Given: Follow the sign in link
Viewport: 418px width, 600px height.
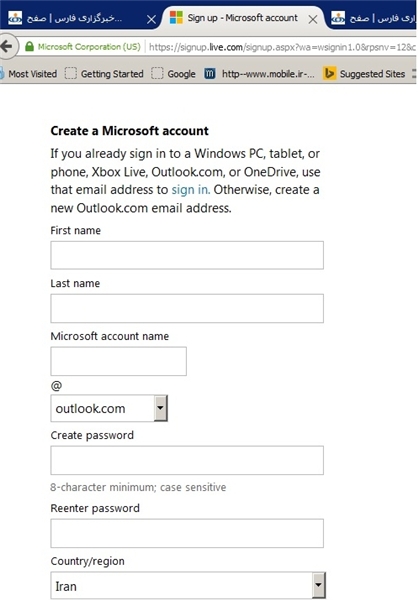Looking at the screenshot, I should (x=190, y=190).
